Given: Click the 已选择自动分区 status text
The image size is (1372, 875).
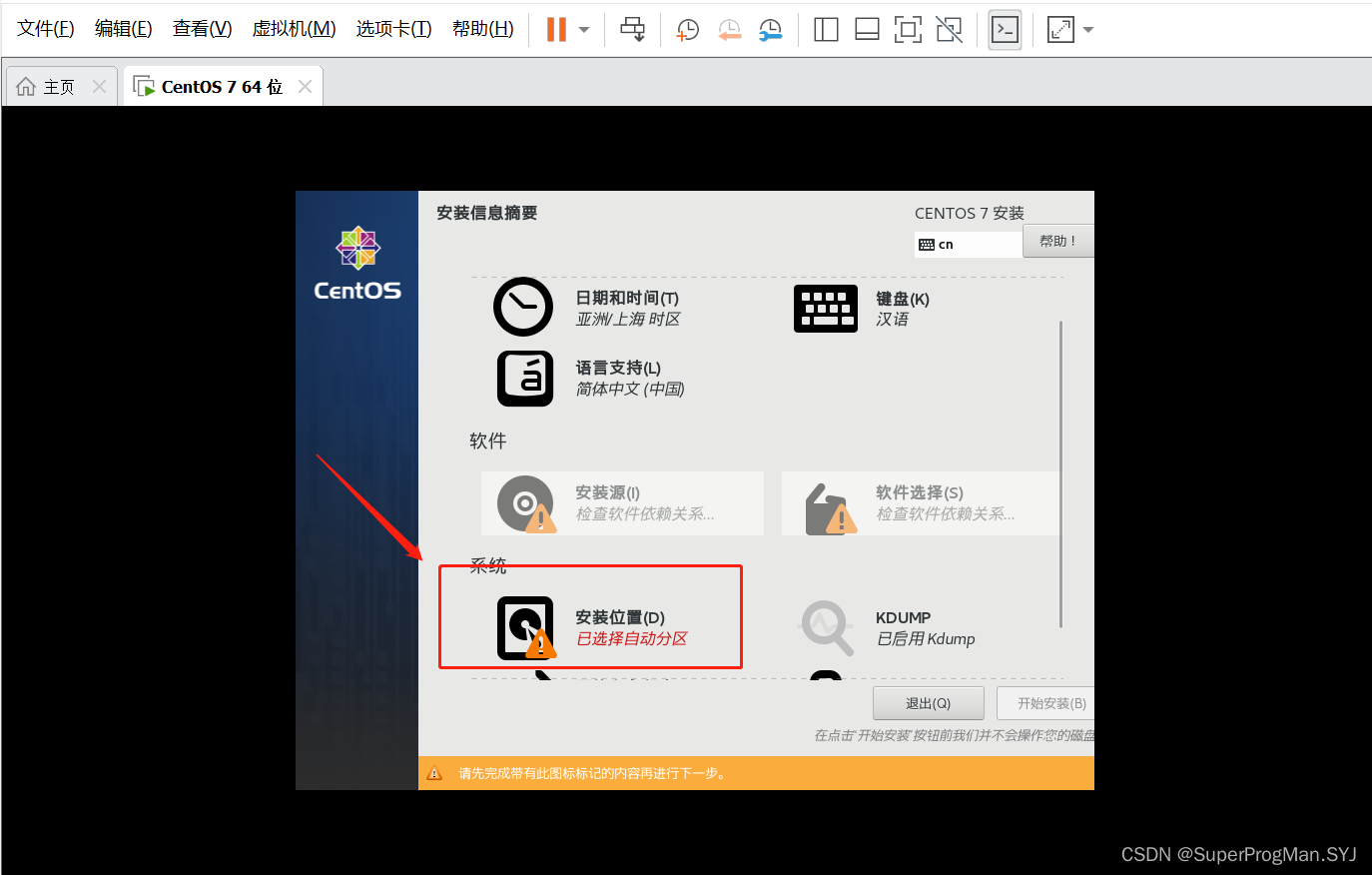Looking at the screenshot, I should [x=632, y=638].
